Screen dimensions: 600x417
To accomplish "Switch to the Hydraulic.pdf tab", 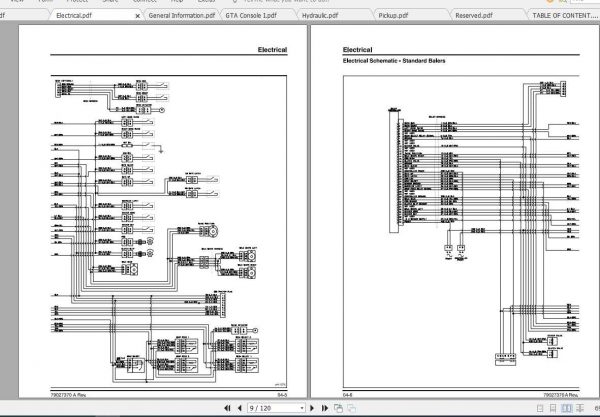I will coord(320,16).
